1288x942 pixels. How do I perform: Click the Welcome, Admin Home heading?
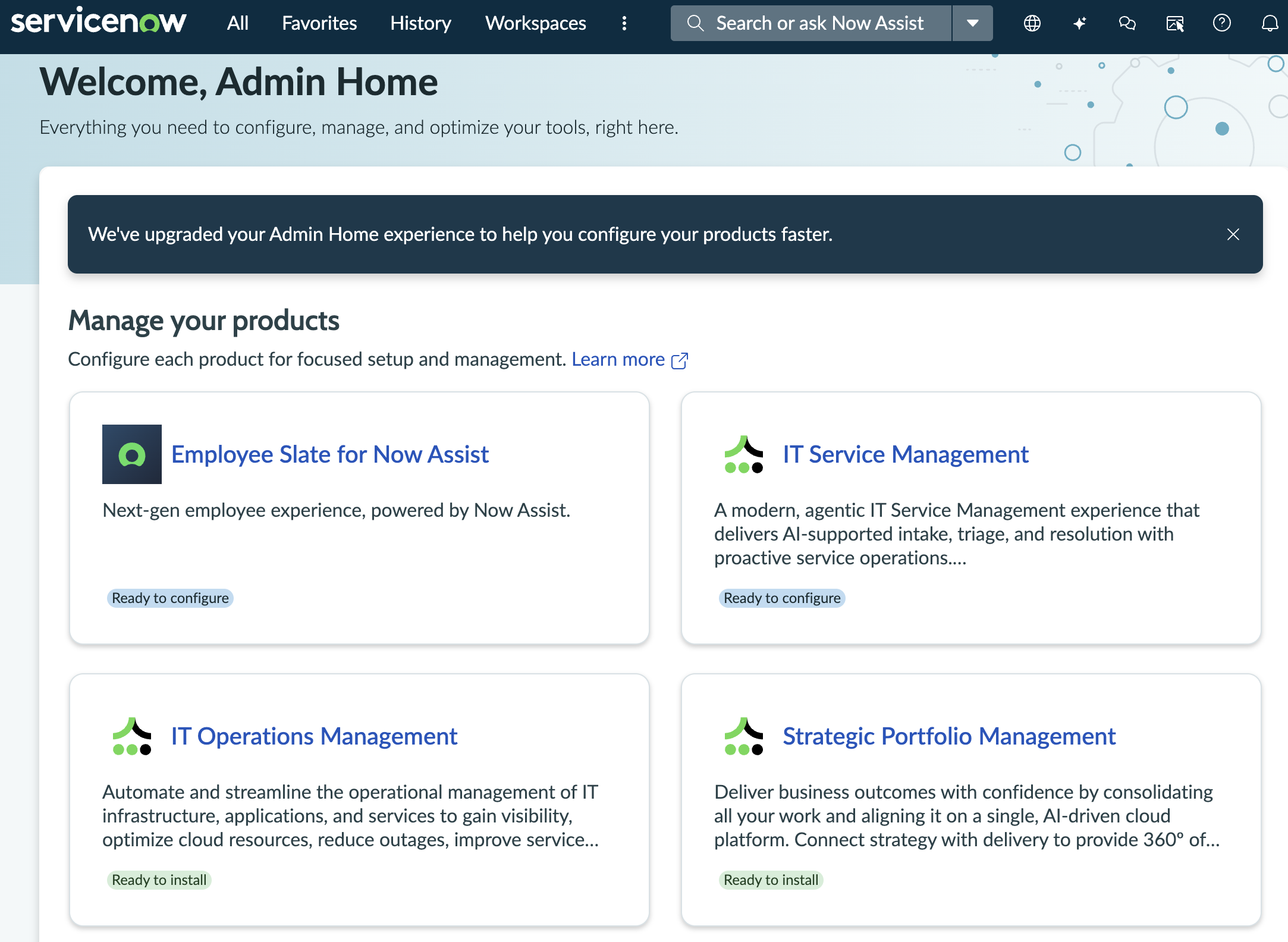point(239,82)
